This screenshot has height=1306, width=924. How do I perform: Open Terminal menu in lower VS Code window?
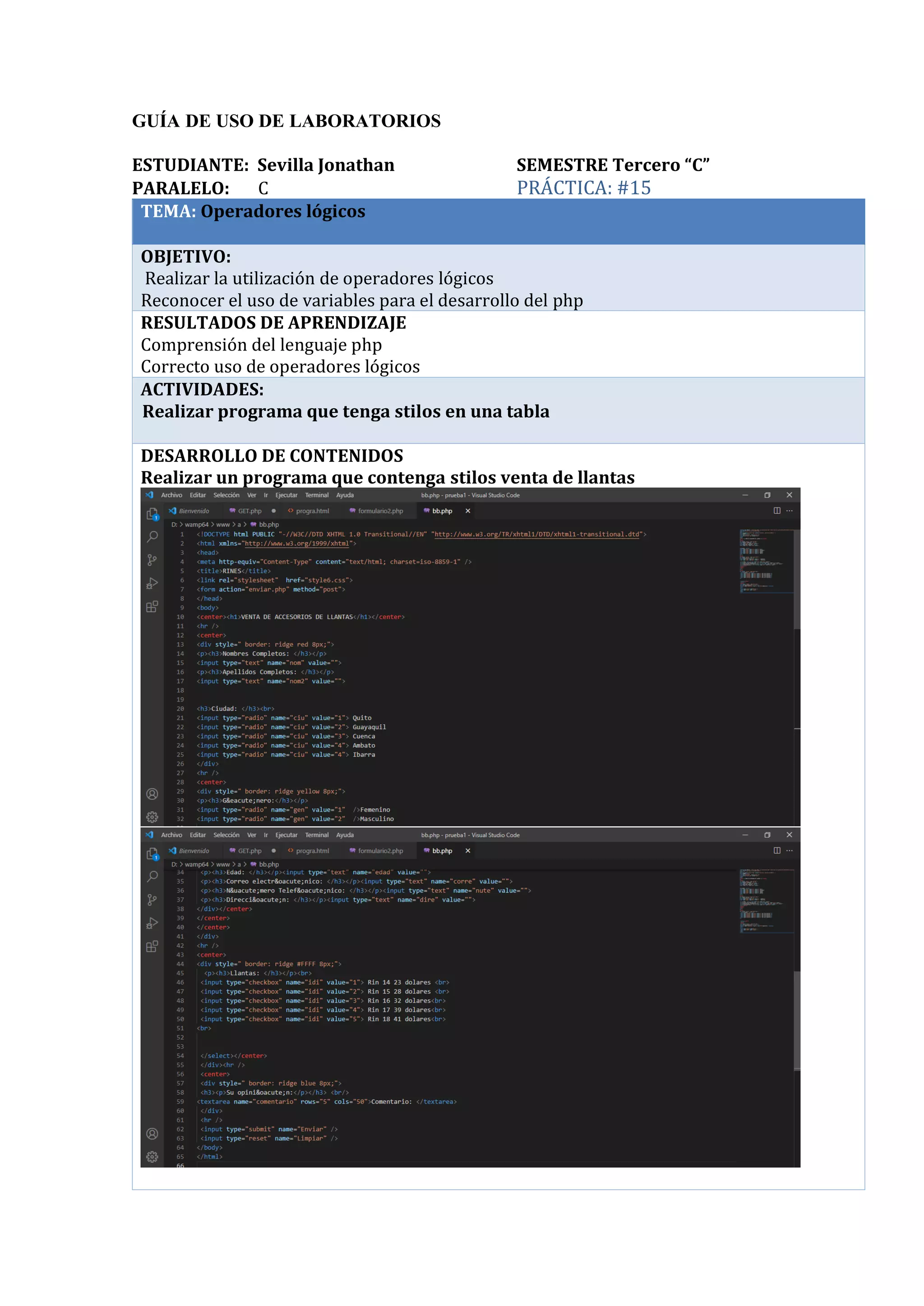(x=316, y=835)
